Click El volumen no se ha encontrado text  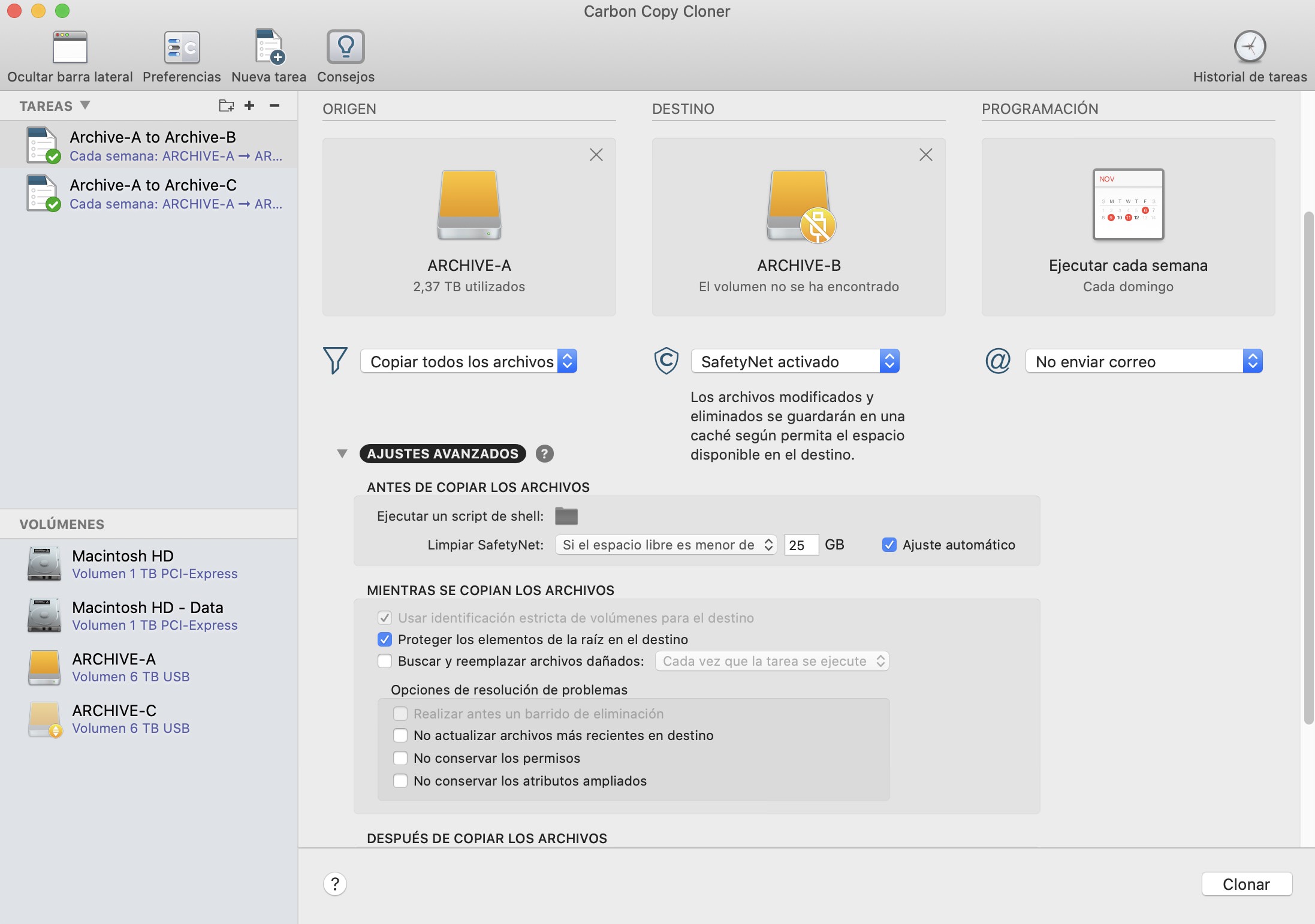pyautogui.click(x=799, y=286)
